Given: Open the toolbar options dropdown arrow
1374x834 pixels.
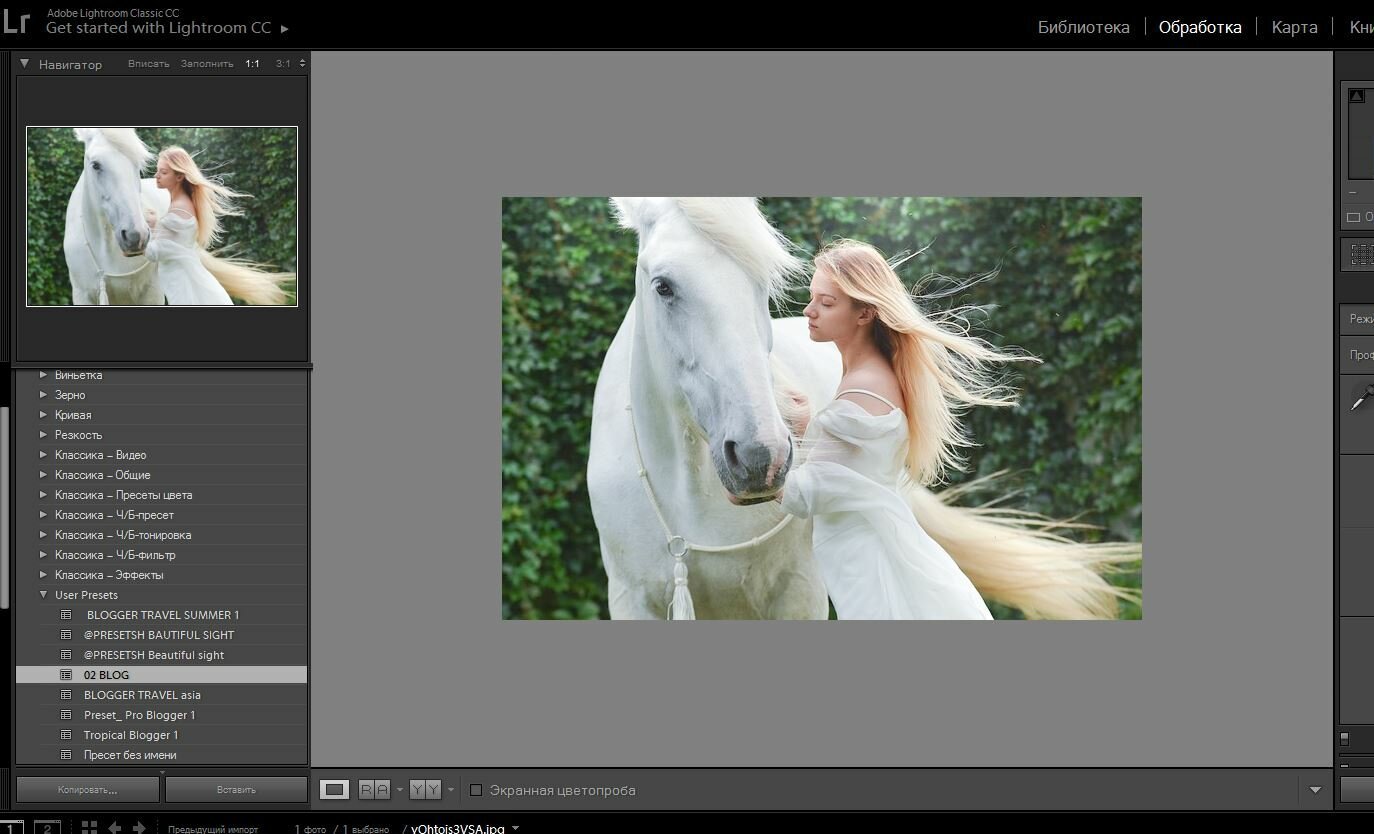Looking at the screenshot, I should coord(1316,790).
